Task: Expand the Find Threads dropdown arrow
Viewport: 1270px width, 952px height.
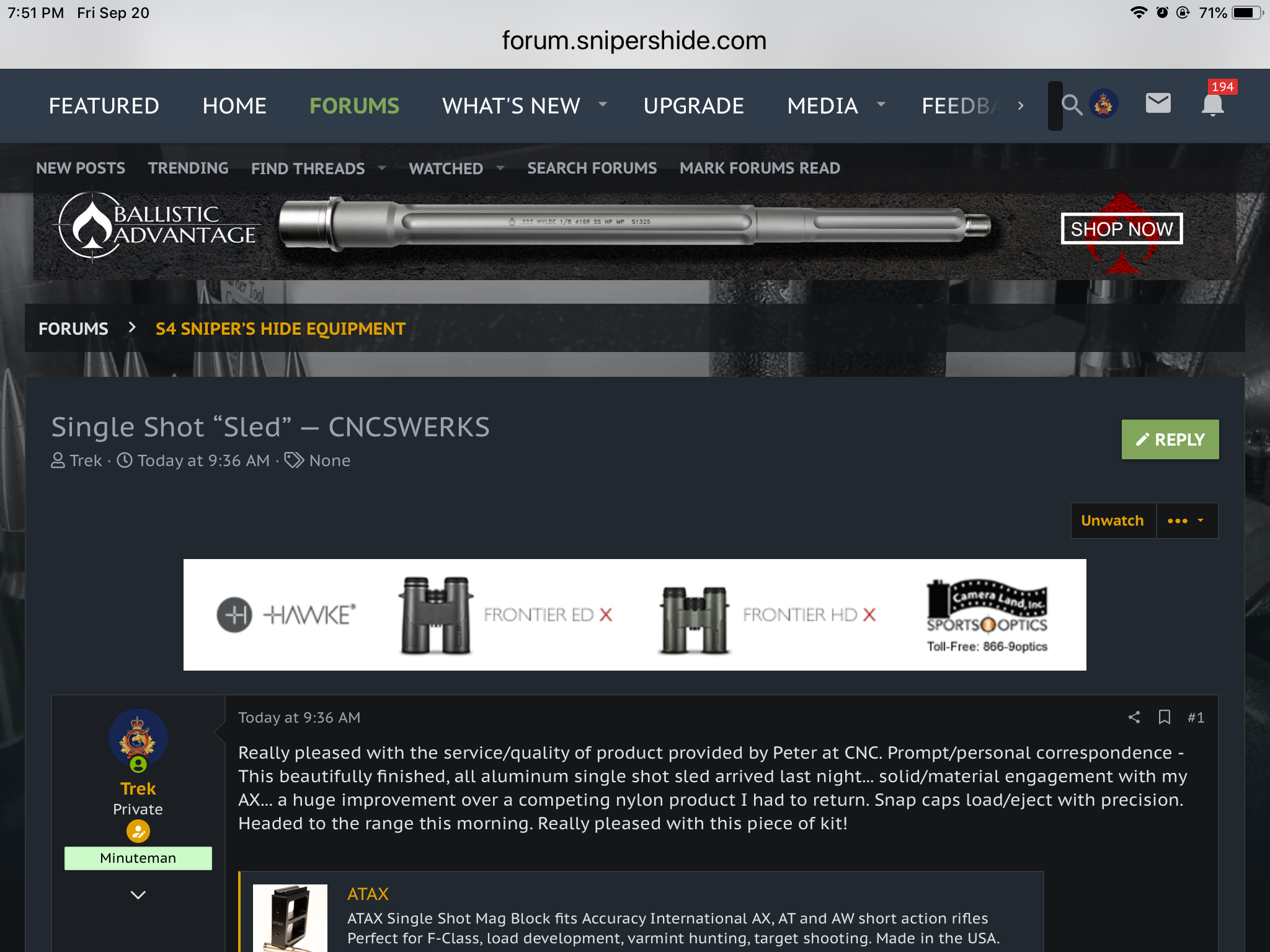Action: pyautogui.click(x=382, y=168)
